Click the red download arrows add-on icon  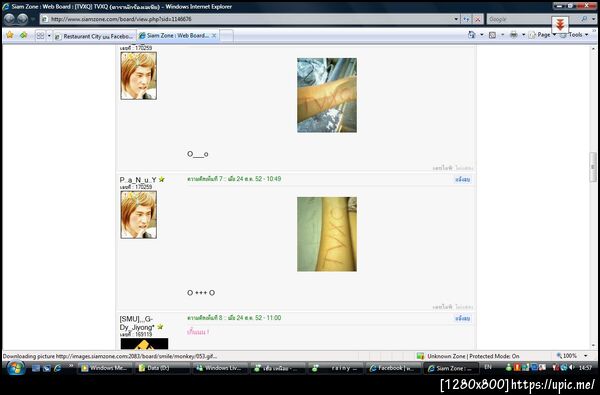click(x=560, y=25)
